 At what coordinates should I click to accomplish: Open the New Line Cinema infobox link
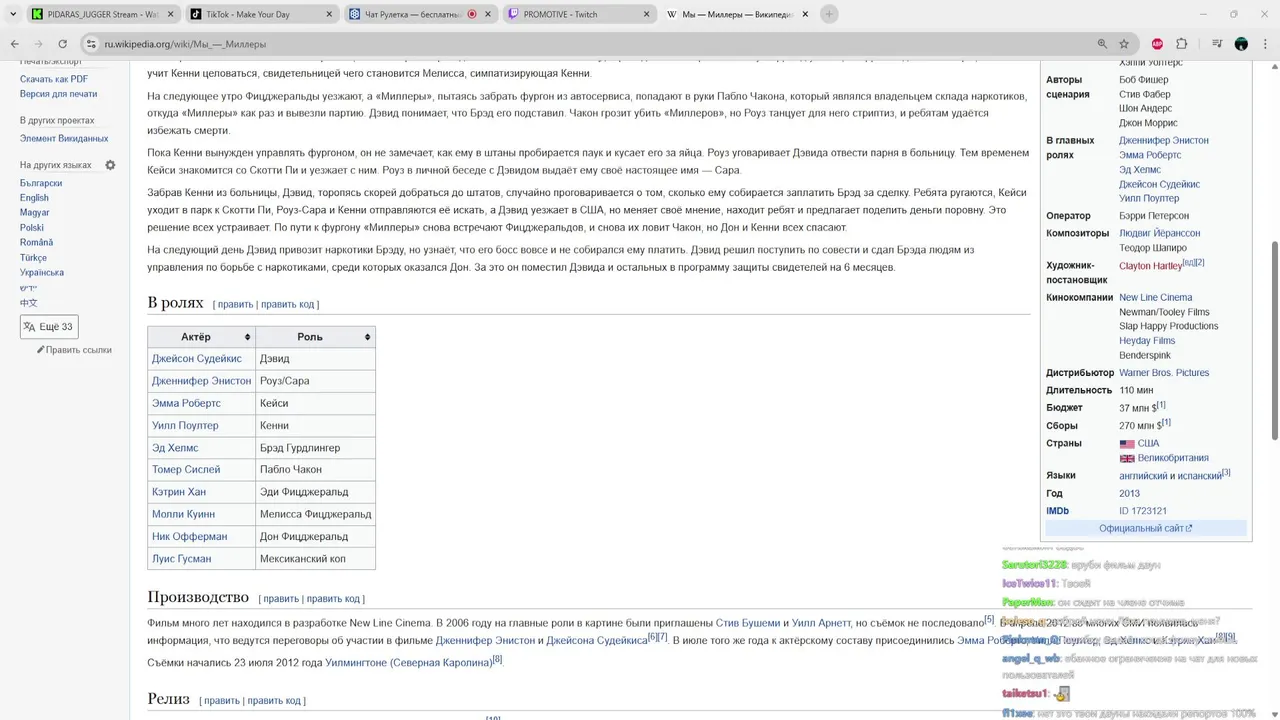(x=1155, y=298)
